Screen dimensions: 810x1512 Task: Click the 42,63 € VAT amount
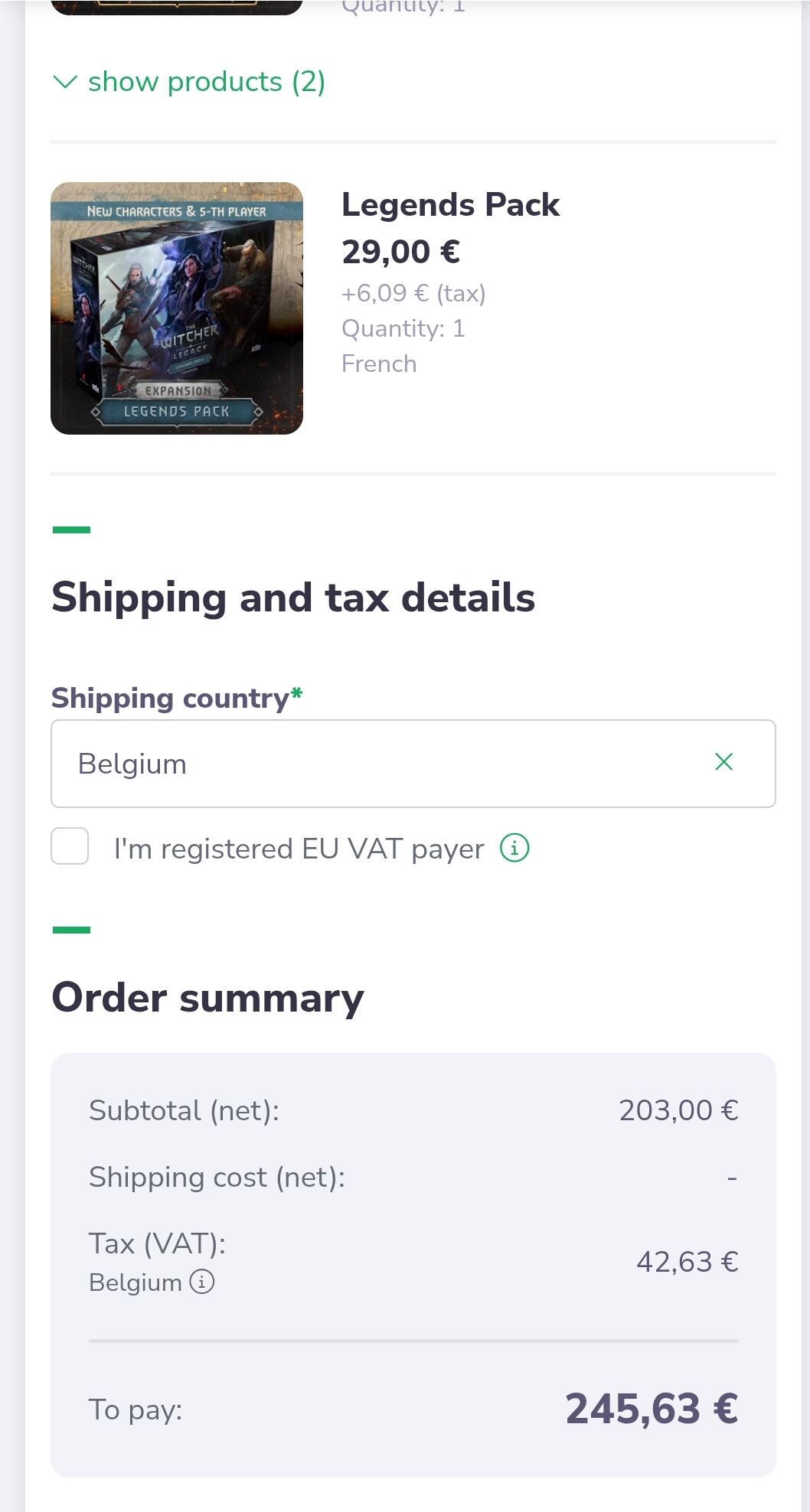[x=687, y=1262]
